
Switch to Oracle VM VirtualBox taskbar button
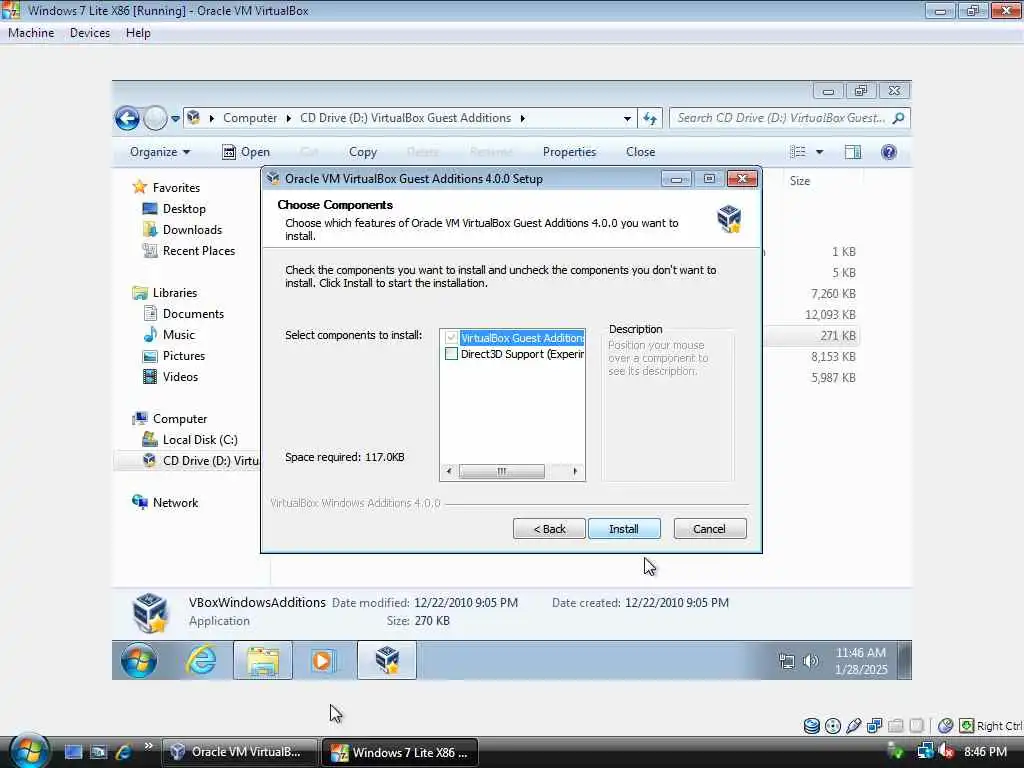240,752
